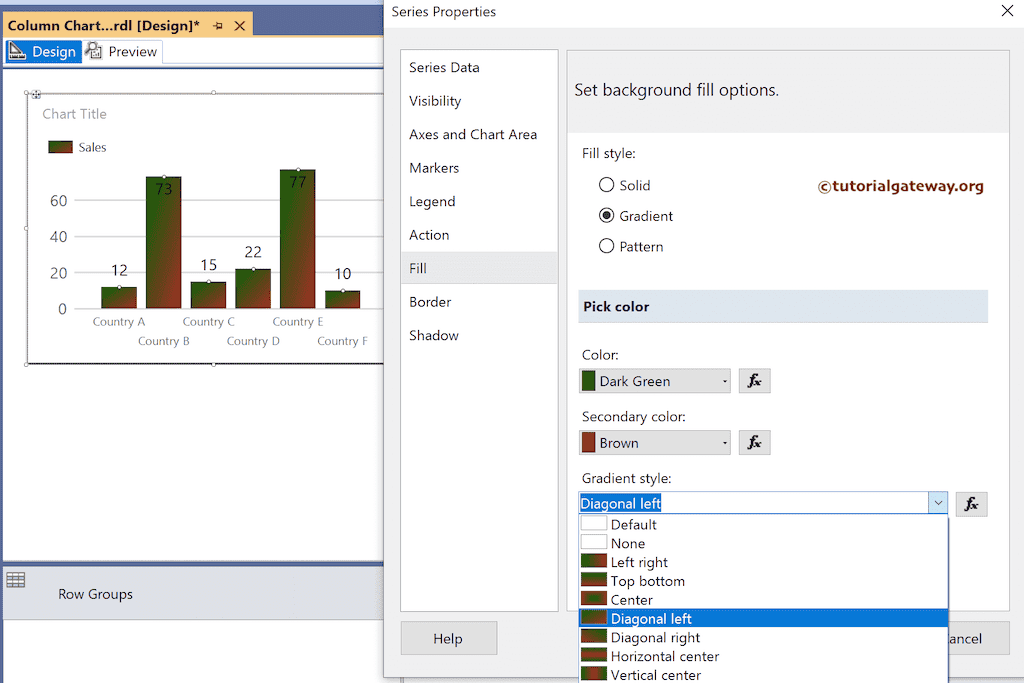Select the Dark Green color swatch
Image resolution: width=1024 pixels, height=683 pixels.
pyautogui.click(x=587, y=381)
